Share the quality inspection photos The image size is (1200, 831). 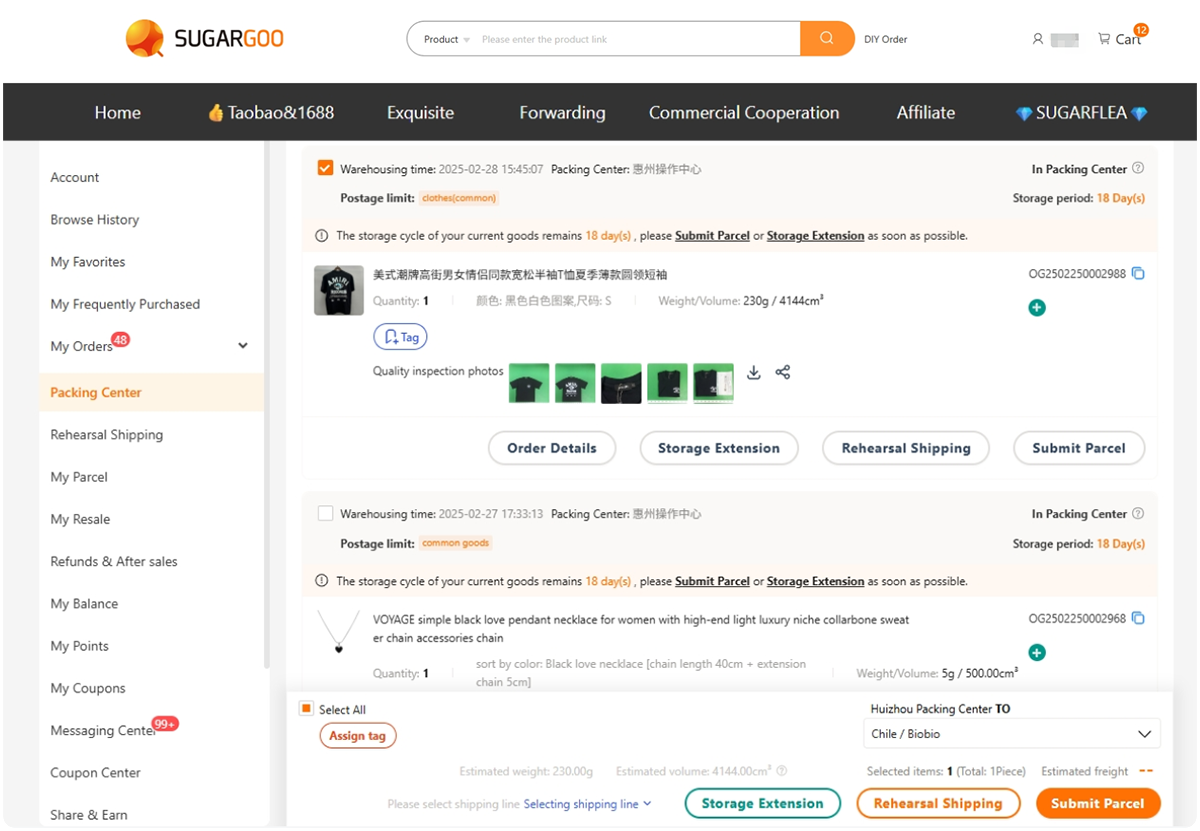coord(783,372)
